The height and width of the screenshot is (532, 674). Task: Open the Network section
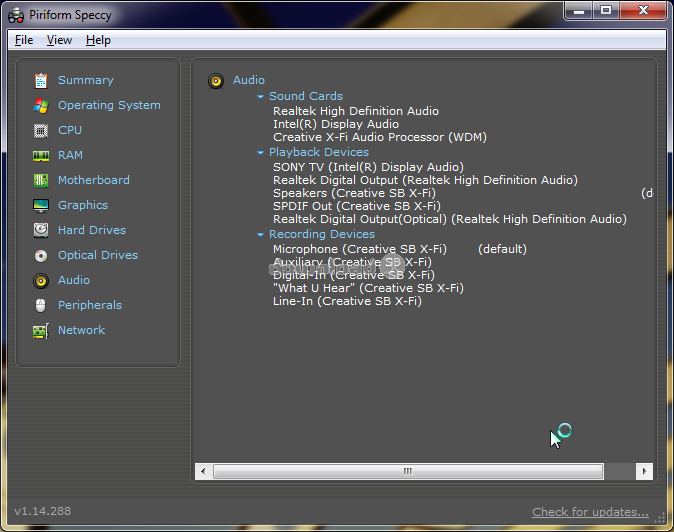pyautogui.click(x=81, y=330)
